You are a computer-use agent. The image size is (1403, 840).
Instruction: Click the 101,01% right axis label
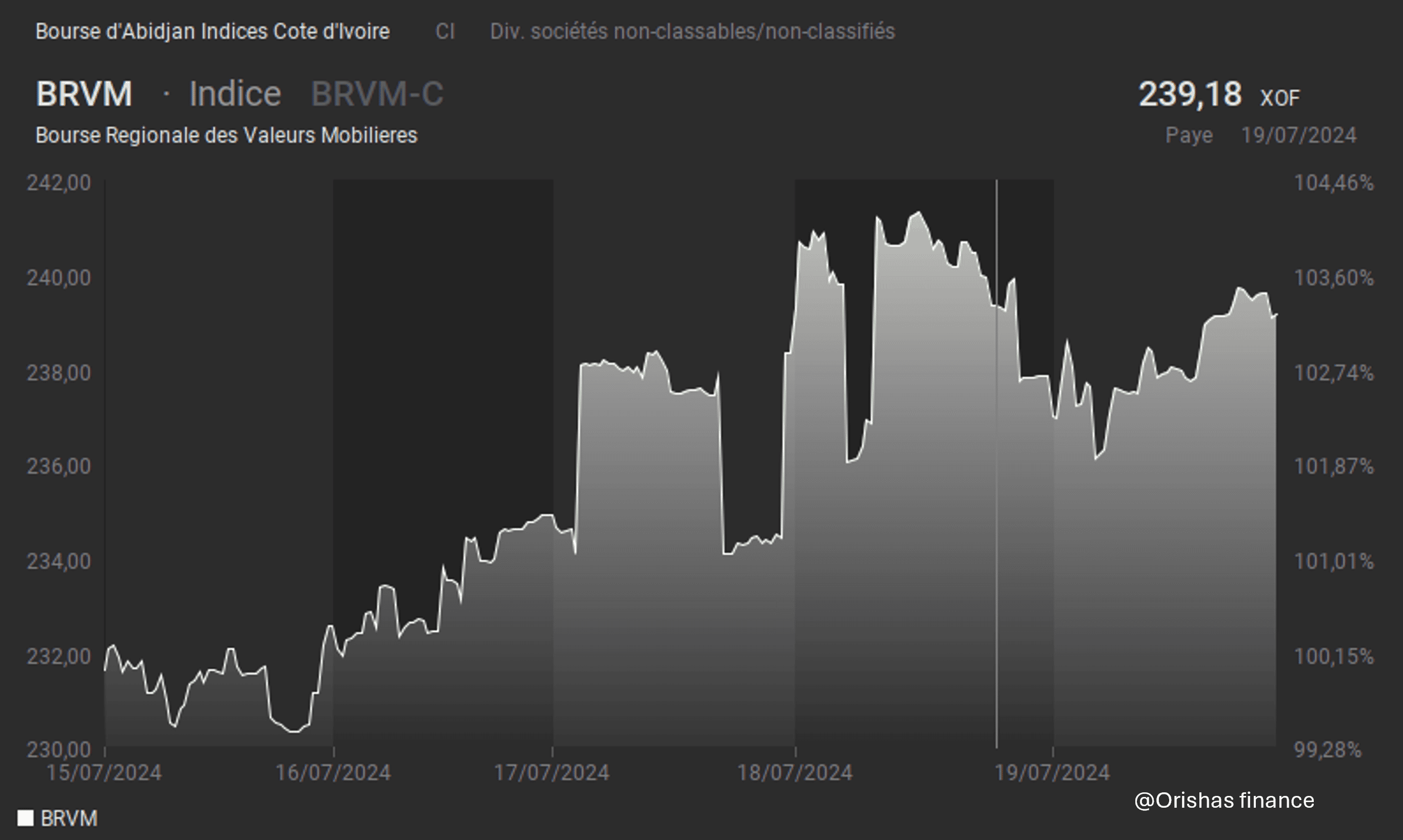[1334, 562]
